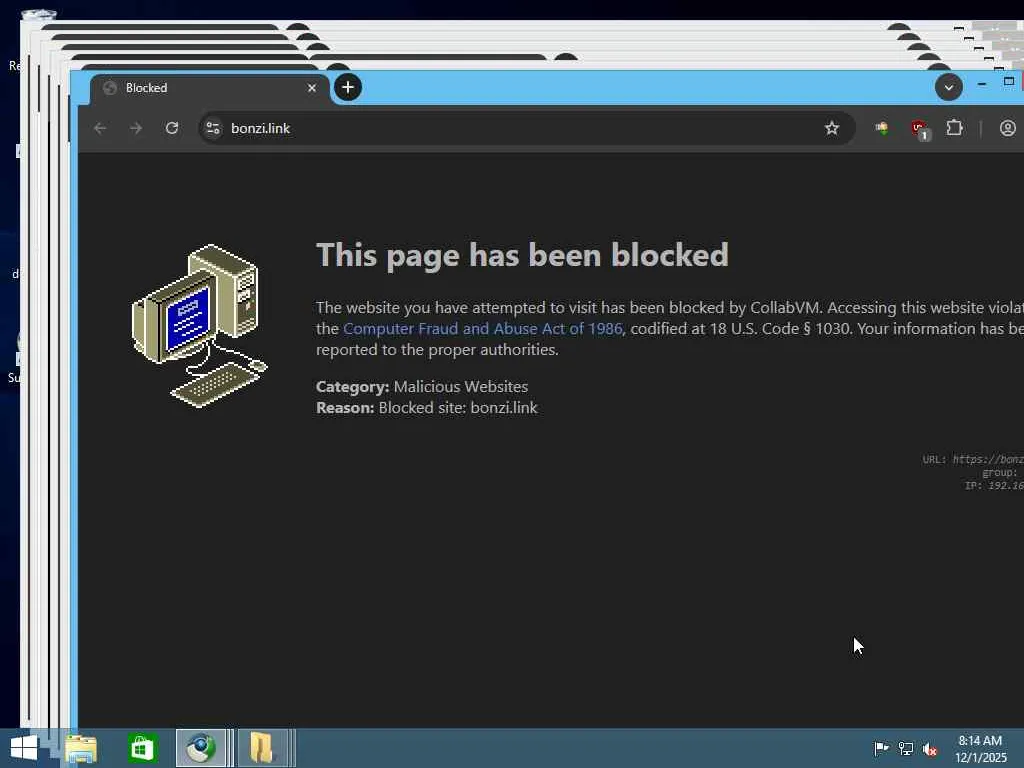Open the Action Center flag tray icon

tap(881, 748)
